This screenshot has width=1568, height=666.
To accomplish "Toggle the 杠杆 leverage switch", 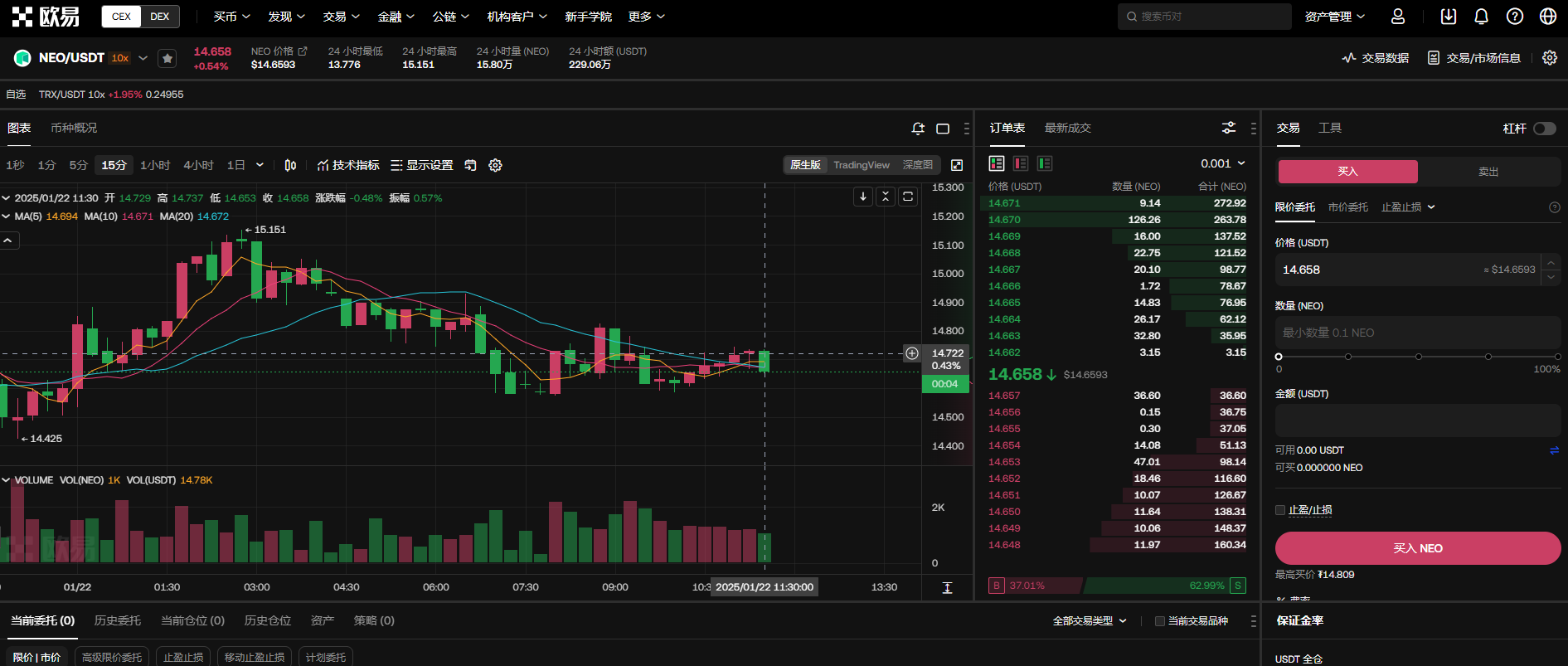I will (x=1544, y=129).
